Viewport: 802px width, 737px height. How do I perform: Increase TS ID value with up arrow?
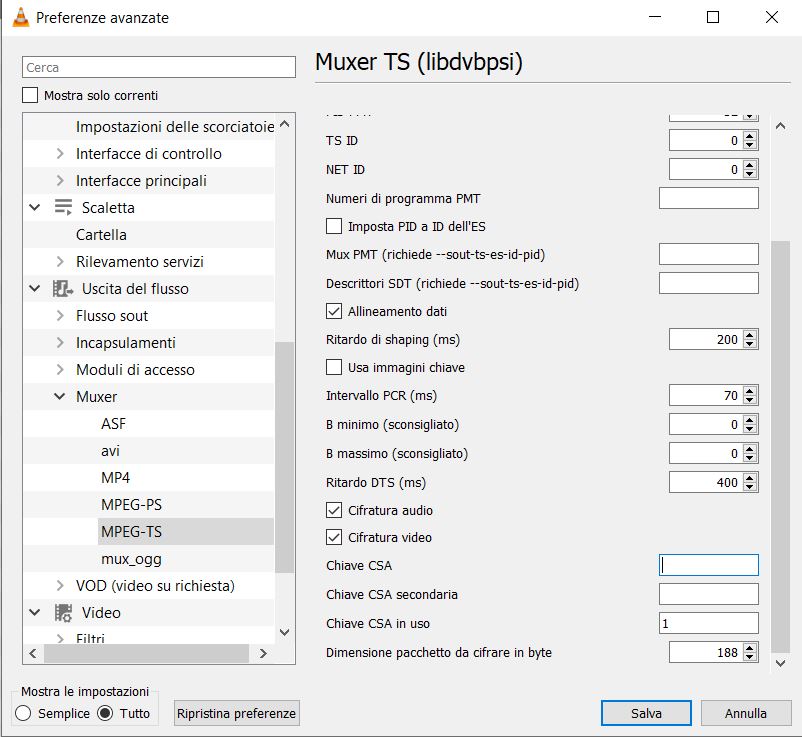click(x=750, y=136)
